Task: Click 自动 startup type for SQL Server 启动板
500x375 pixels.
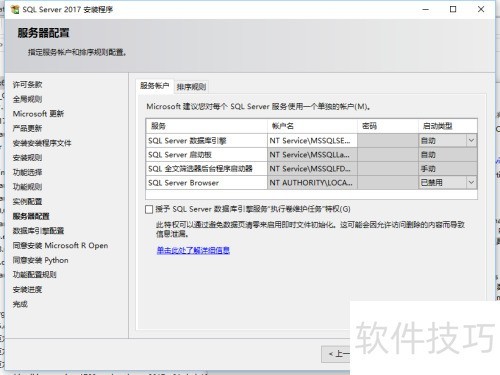Action: point(448,155)
